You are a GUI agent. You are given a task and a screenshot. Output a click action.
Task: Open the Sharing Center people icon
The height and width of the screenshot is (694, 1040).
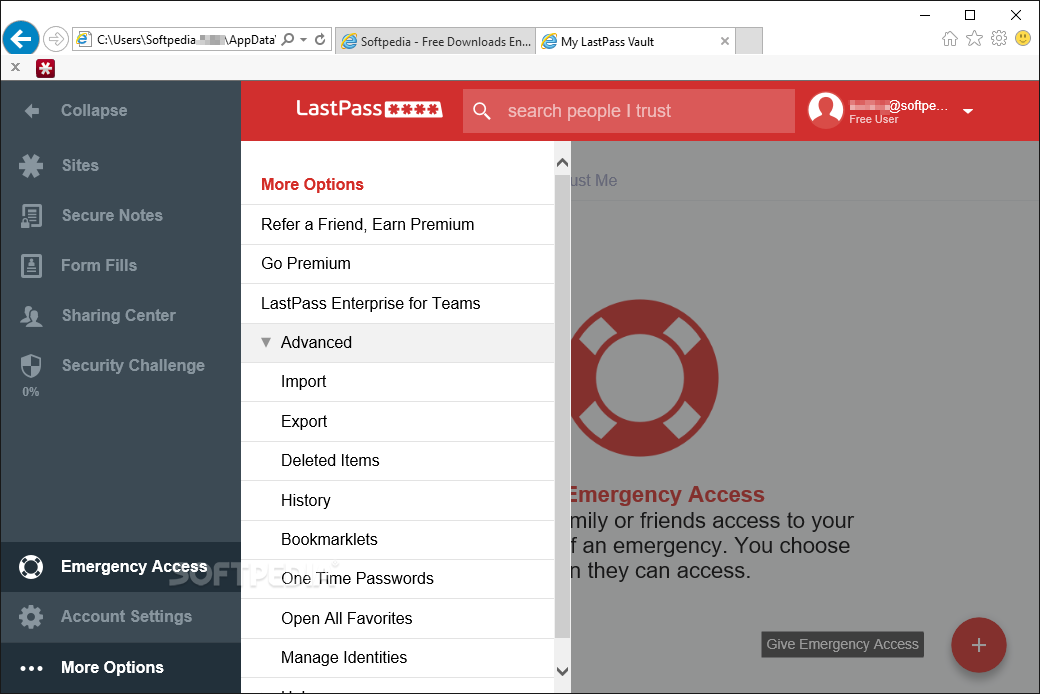pos(31,316)
